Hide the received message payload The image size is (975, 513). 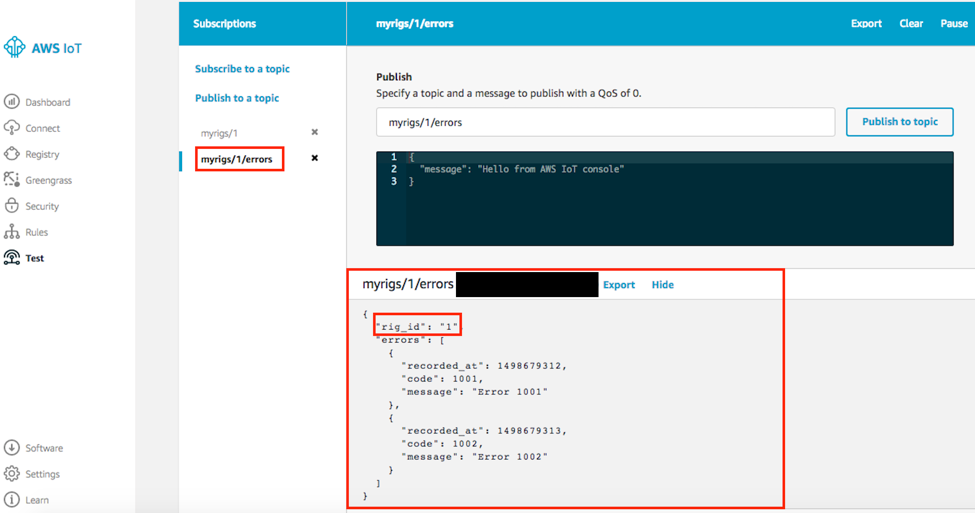(x=662, y=285)
